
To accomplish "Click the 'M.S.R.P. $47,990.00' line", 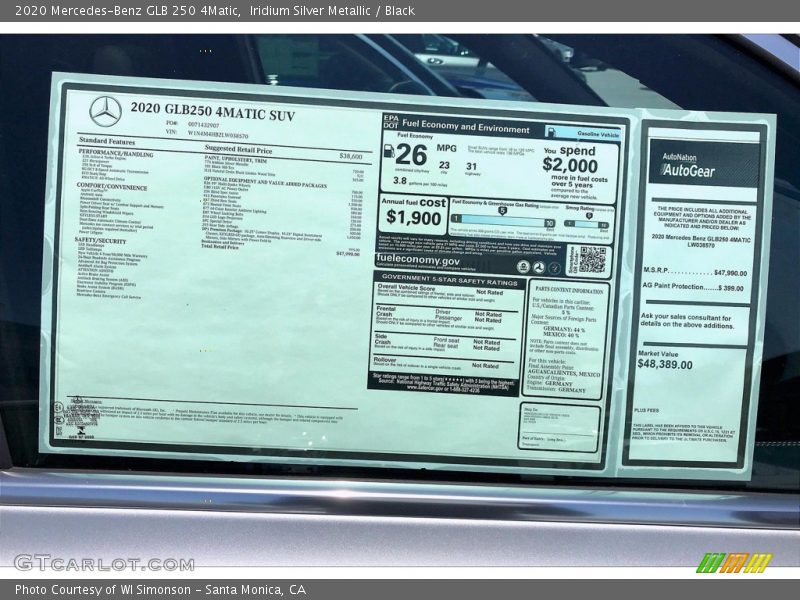I will click(695, 271).
